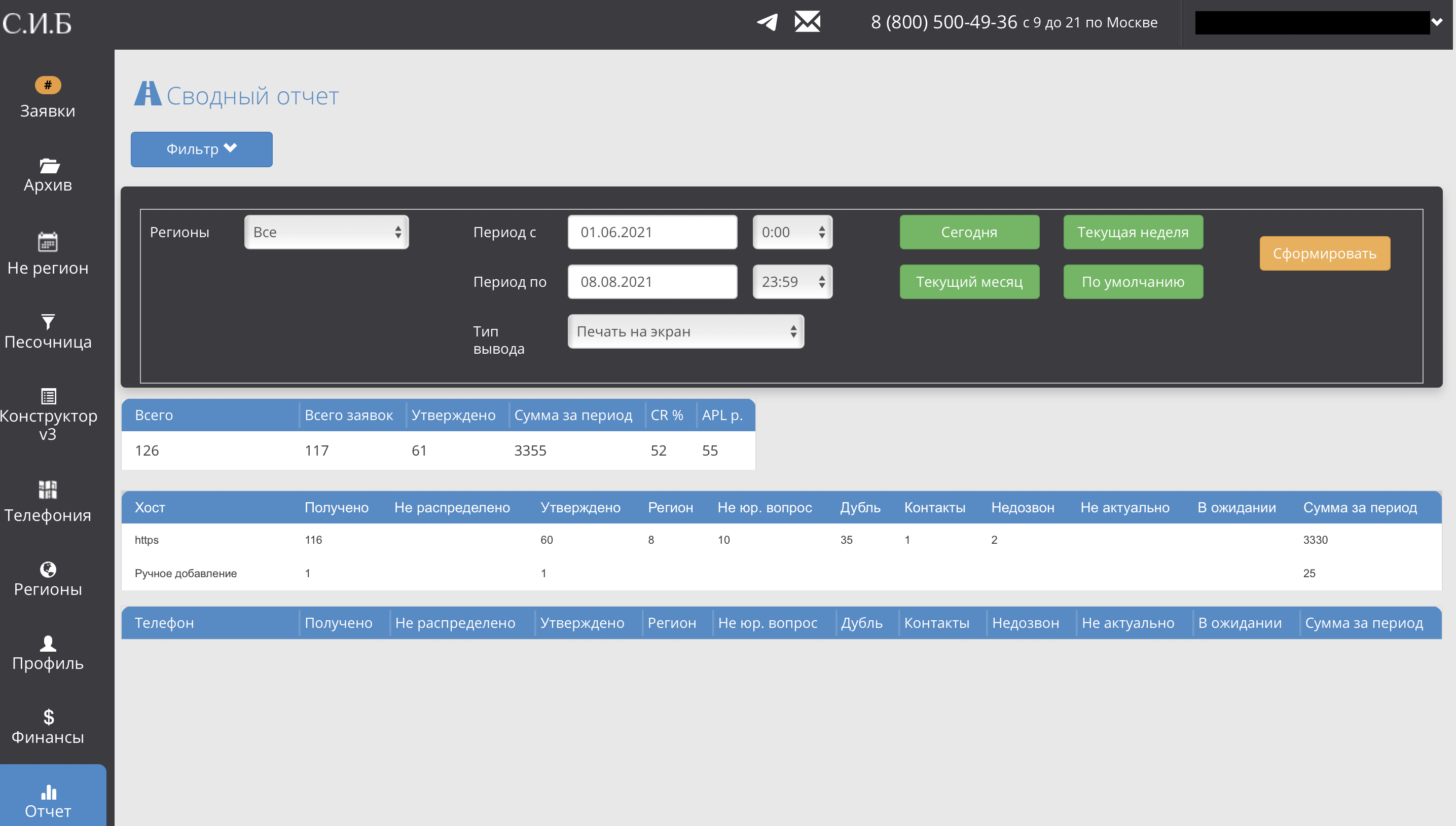Click value 3355 in summary table
This screenshot has height=826, width=1456.
pos(530,450)
